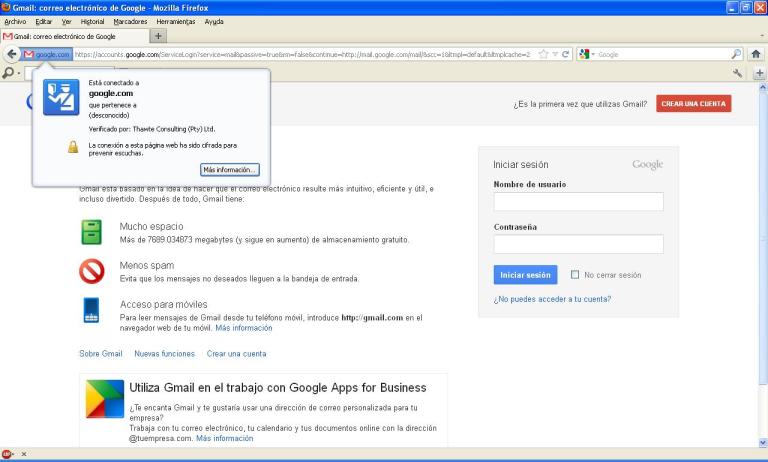Image resolution: width=768 pixels, height=462 pixels.
Task: Click the green filing cabinet storage icon
Action: 92,232
